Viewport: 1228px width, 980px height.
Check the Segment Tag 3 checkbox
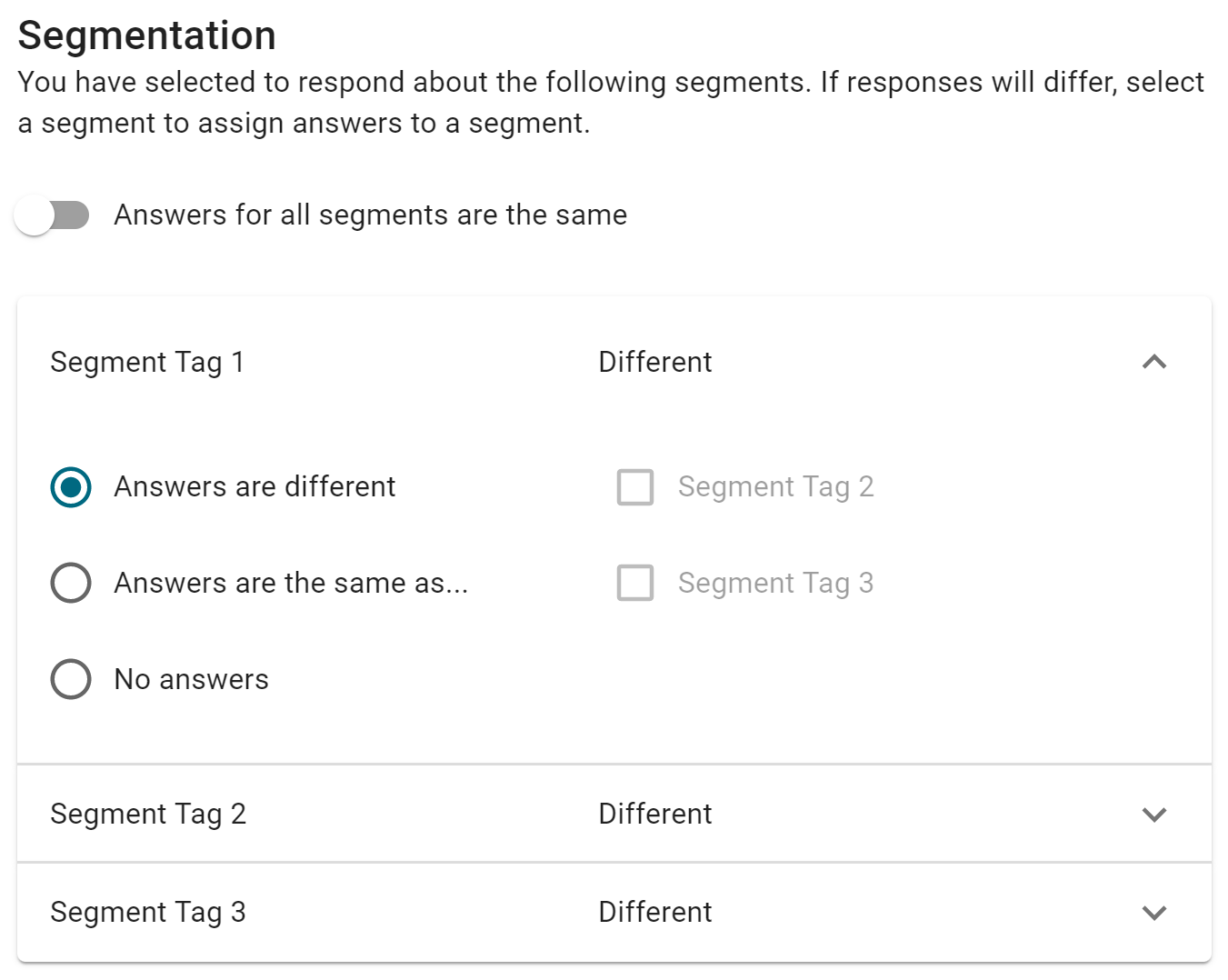tap(635, 583)
